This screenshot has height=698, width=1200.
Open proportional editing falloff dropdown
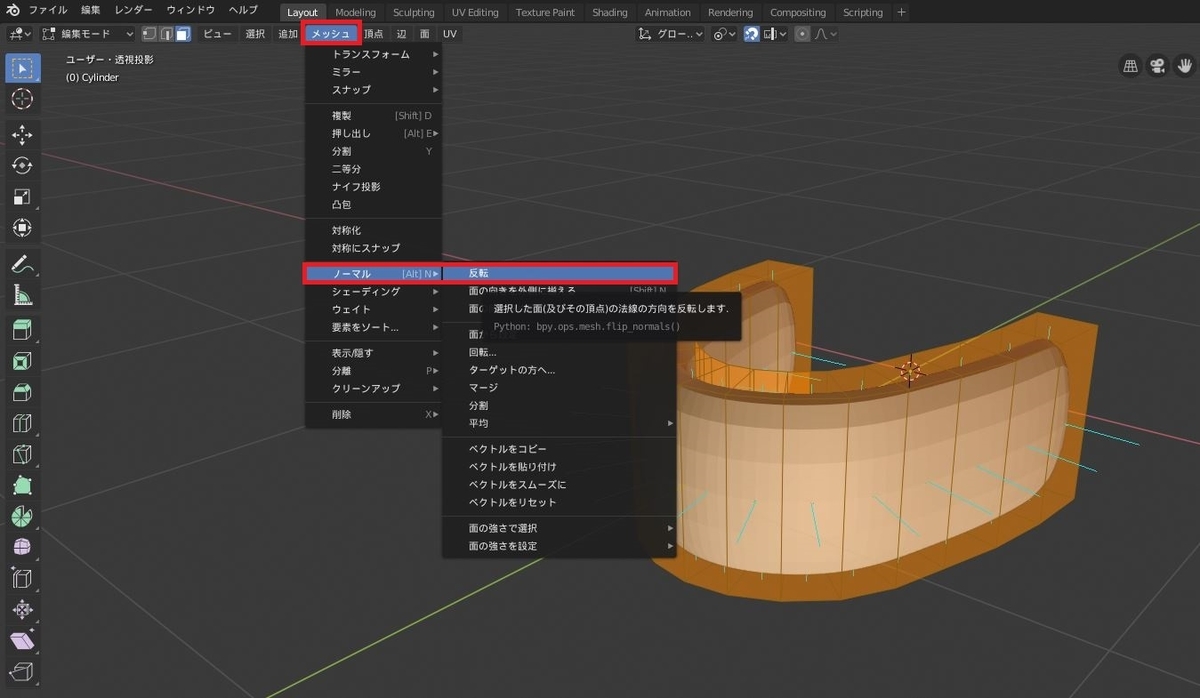coord(826,34)
